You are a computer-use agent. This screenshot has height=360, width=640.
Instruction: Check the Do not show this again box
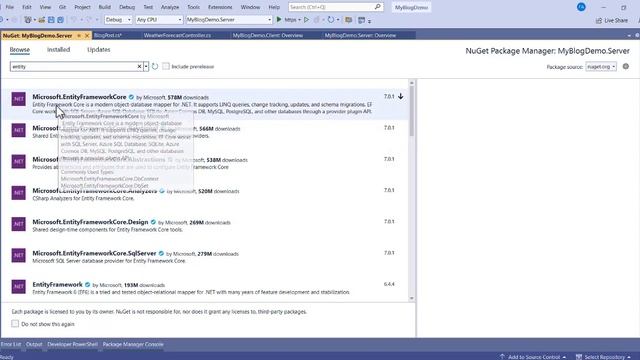click(x=15, y=324)
